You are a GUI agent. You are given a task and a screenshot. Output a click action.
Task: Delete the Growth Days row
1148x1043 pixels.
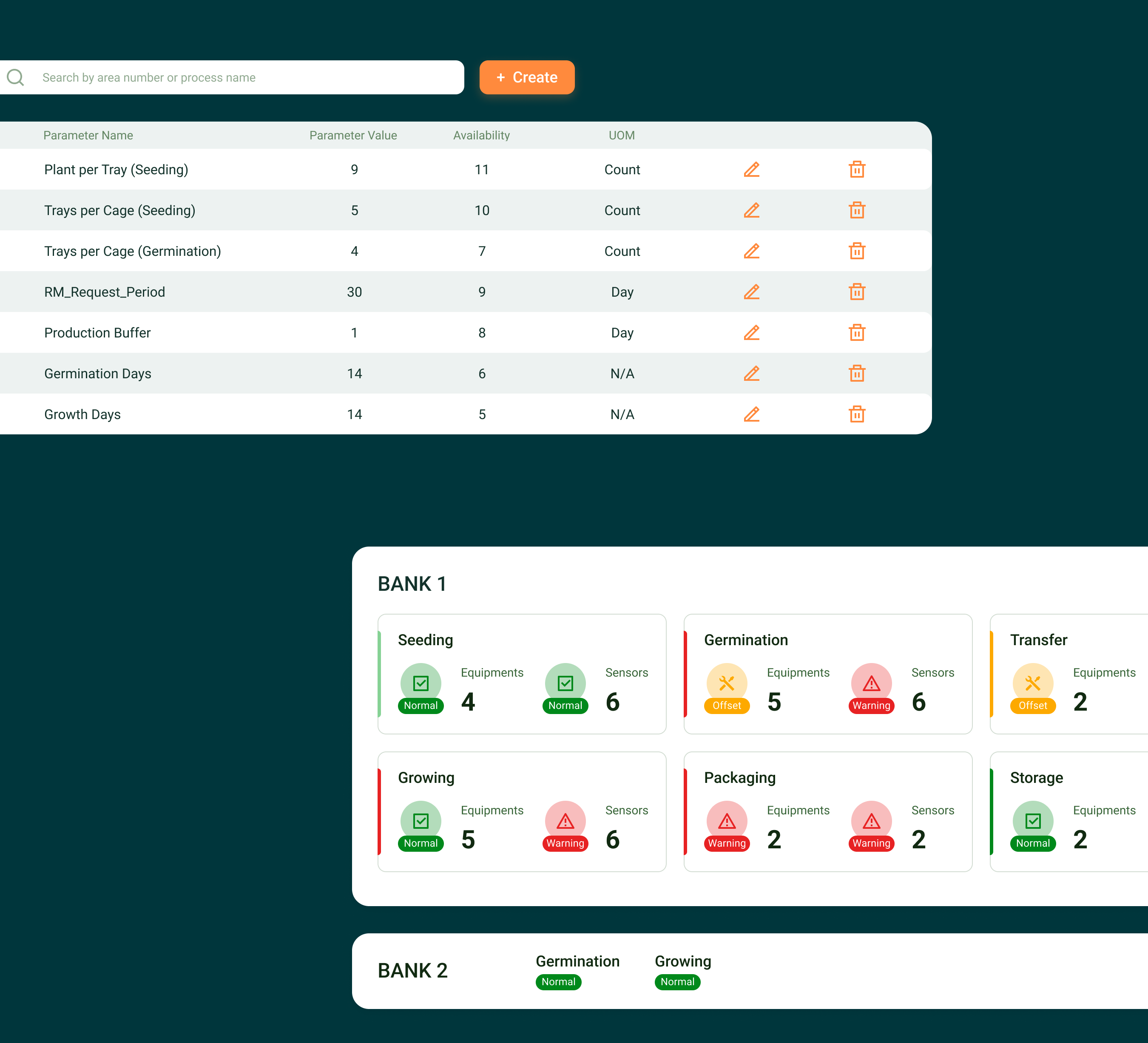click(x=857, y=414)
